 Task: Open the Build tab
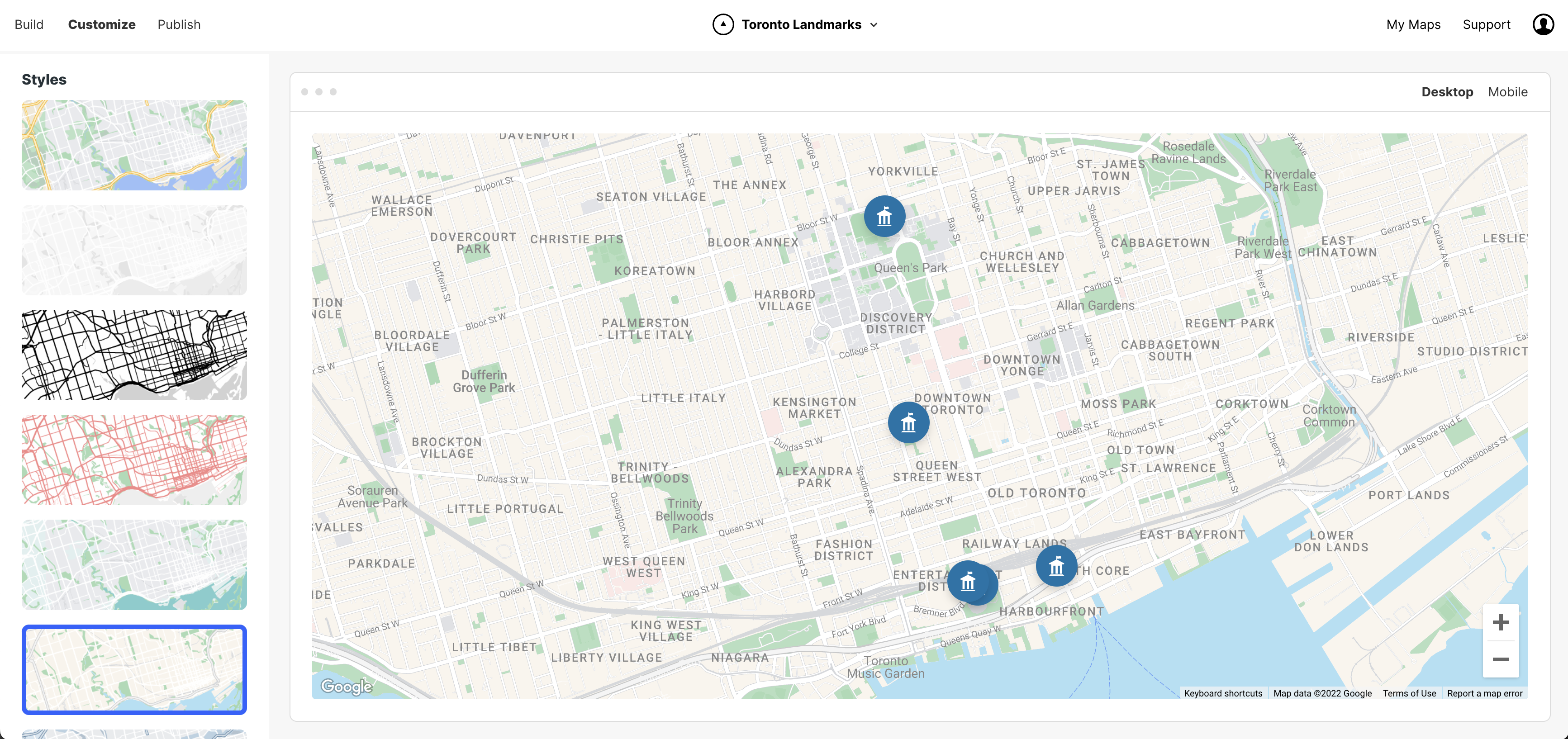(29, 25)
